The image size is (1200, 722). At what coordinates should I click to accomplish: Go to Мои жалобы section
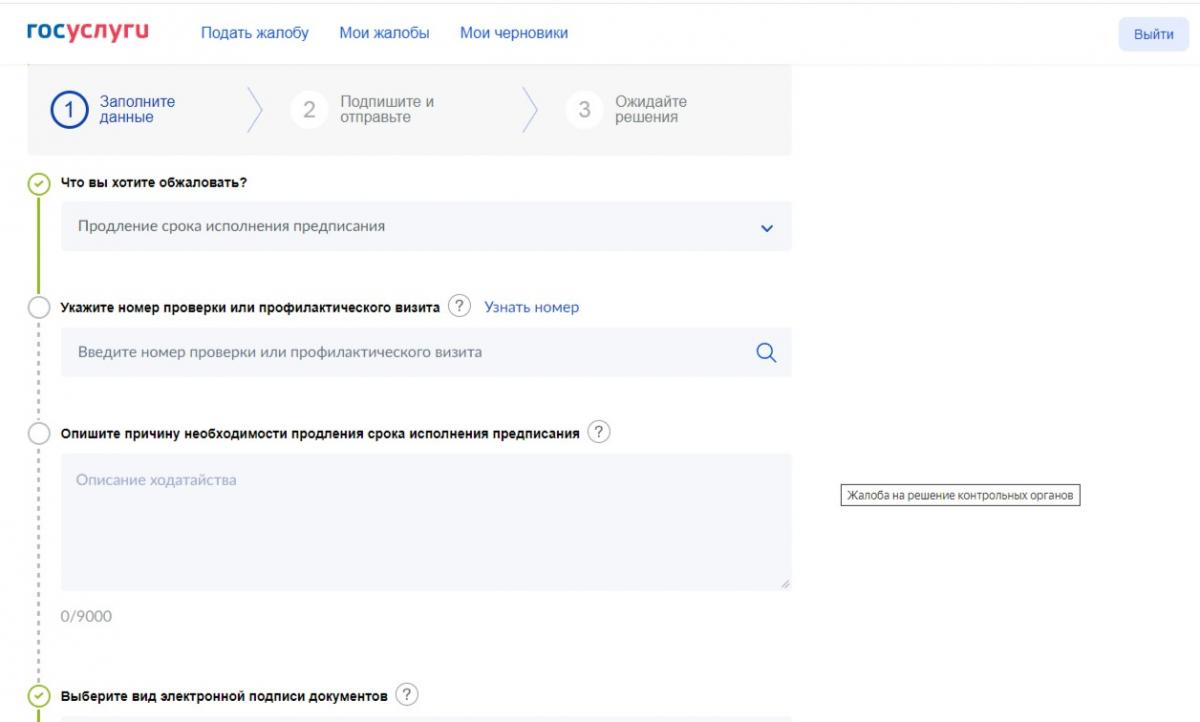(384, 33)
